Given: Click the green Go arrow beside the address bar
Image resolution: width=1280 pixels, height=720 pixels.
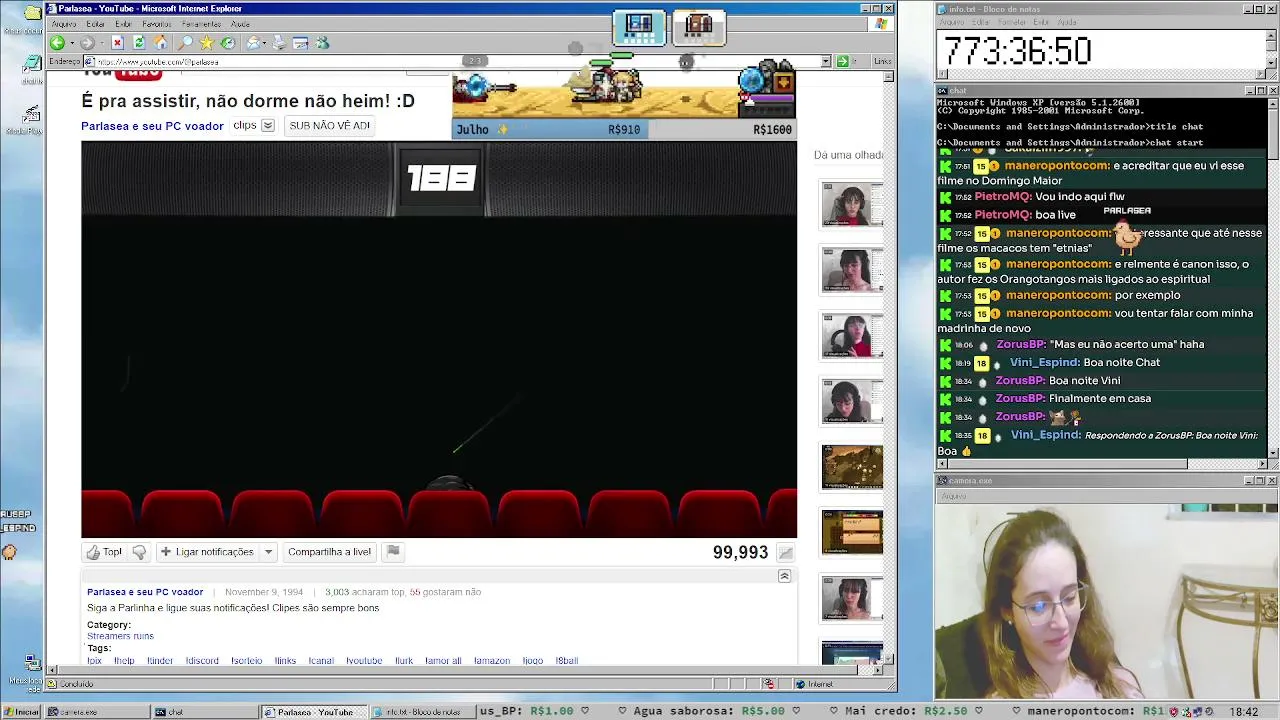Looking at the screenshot, I should click(x=842, y=61).
